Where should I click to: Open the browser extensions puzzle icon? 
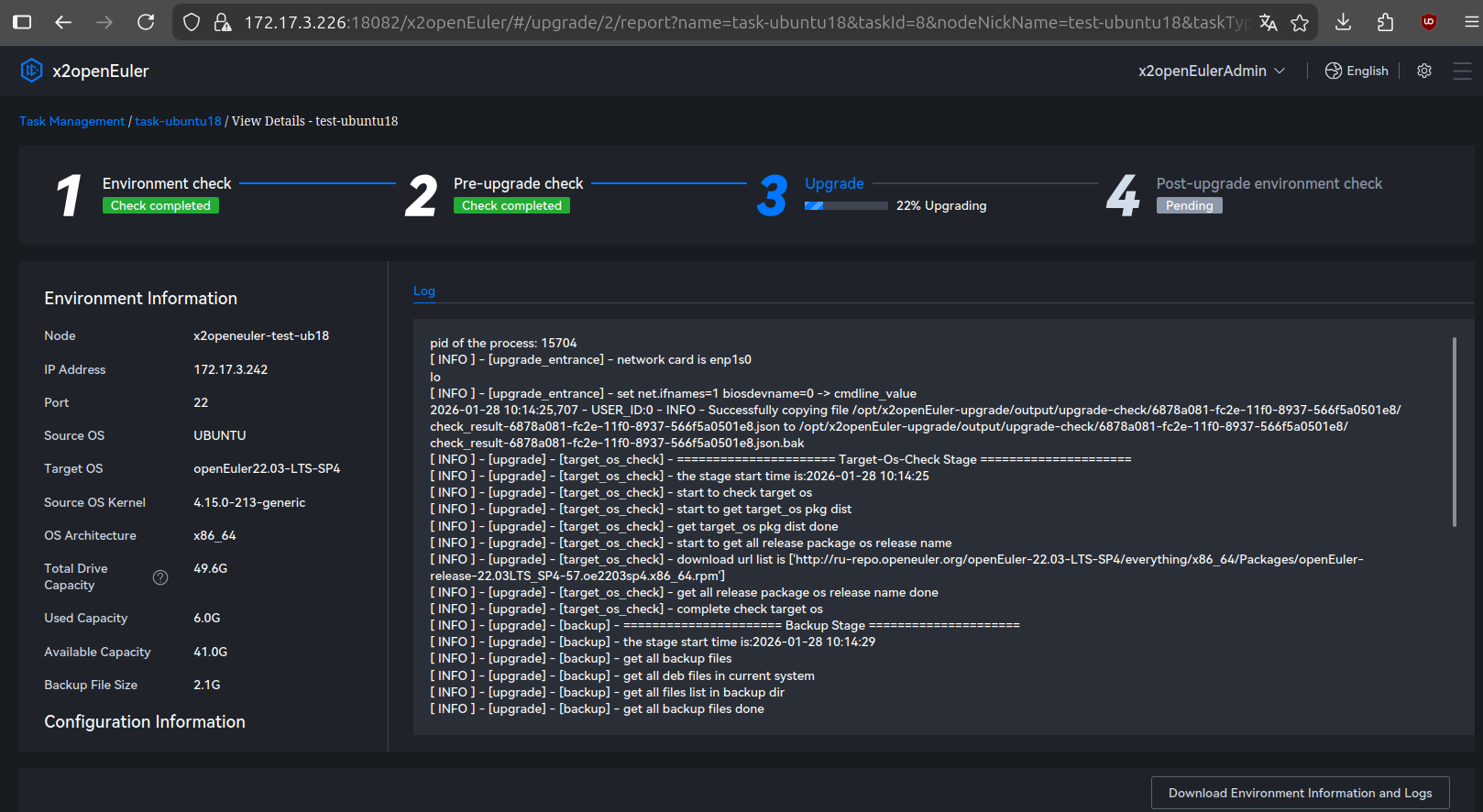click(1385, 22)
